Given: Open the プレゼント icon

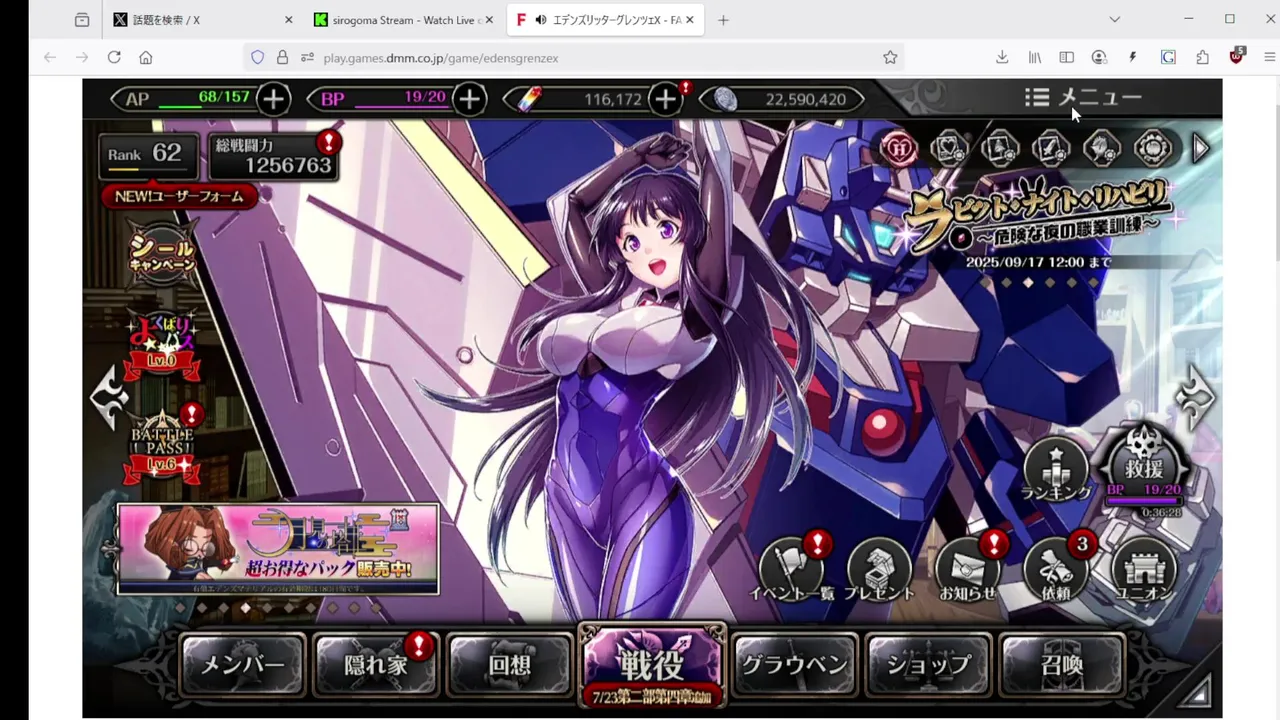Looking at the screenshot, I should coord(880,569).
